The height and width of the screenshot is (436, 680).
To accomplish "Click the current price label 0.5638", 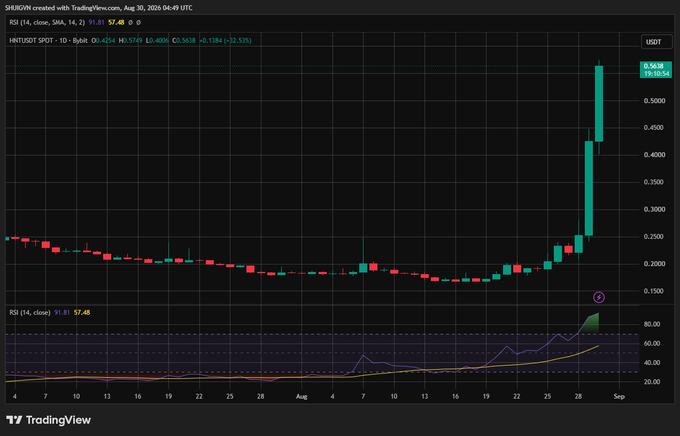I will (x=654, y=66).
